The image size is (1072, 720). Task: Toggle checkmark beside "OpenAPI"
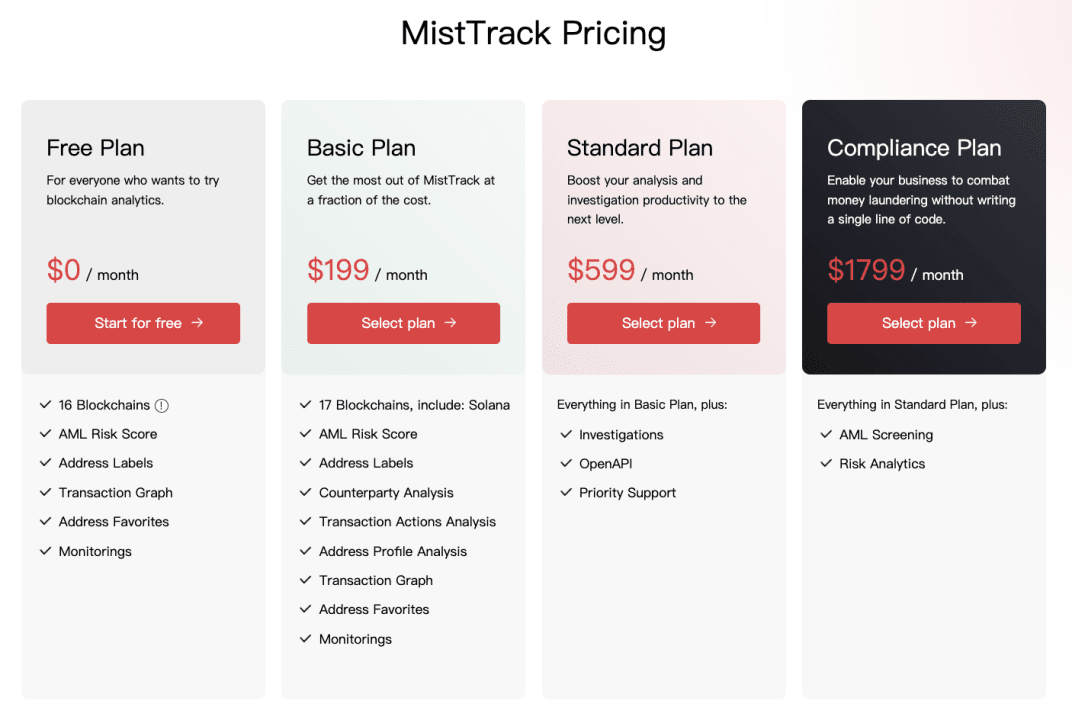click(566, 463)
